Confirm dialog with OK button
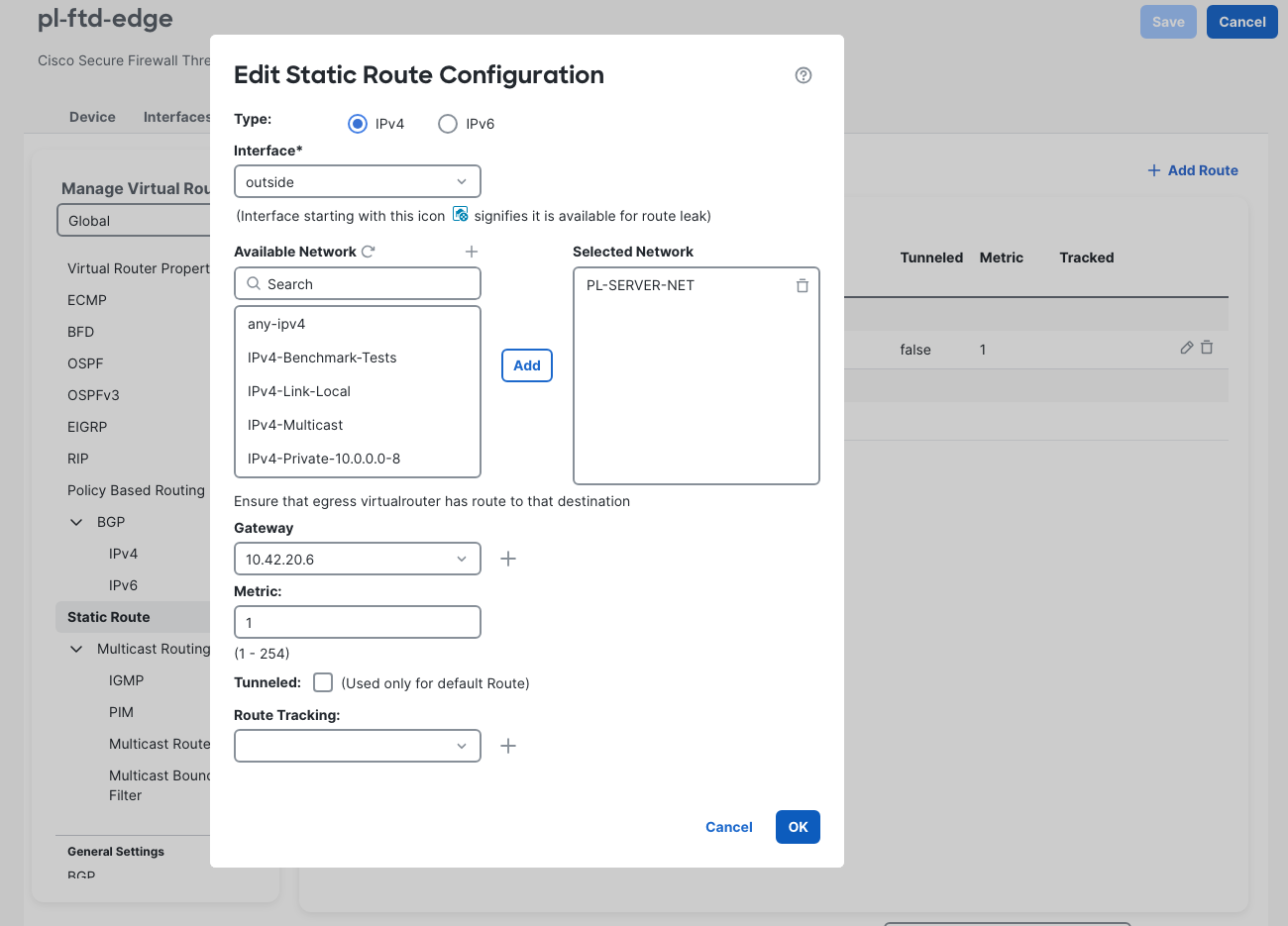 click(798, 827)
